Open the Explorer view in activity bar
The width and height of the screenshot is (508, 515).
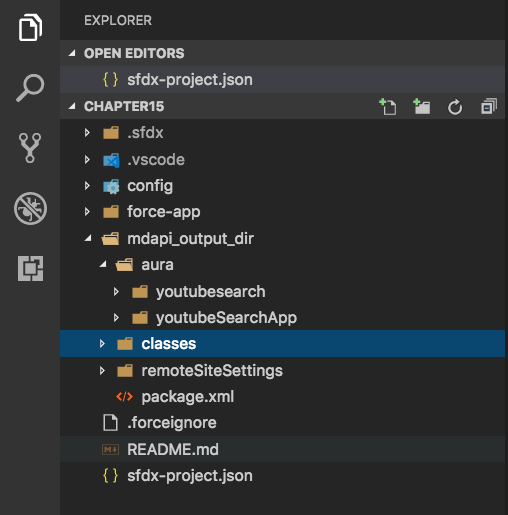[x=30, y=28]
